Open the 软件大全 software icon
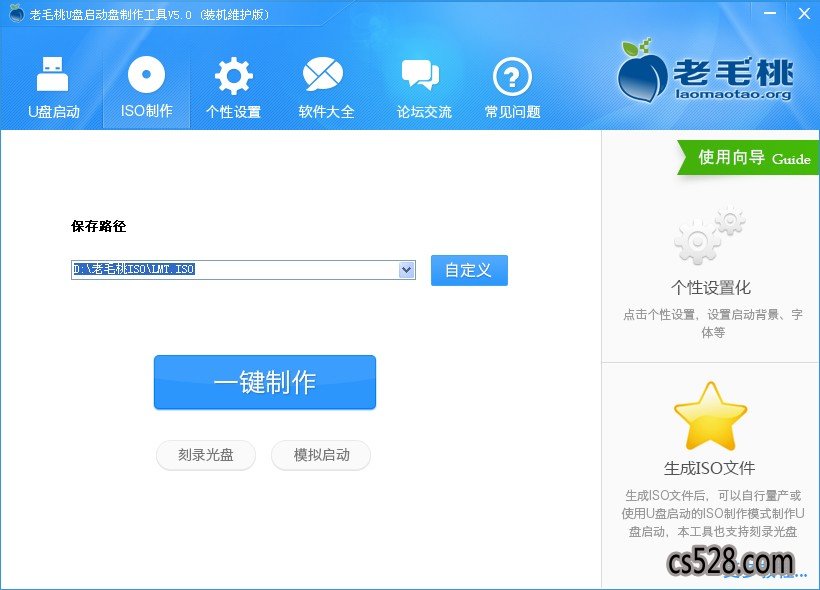The width and height of the screenshot is (820, 590). tap(323, 74)
